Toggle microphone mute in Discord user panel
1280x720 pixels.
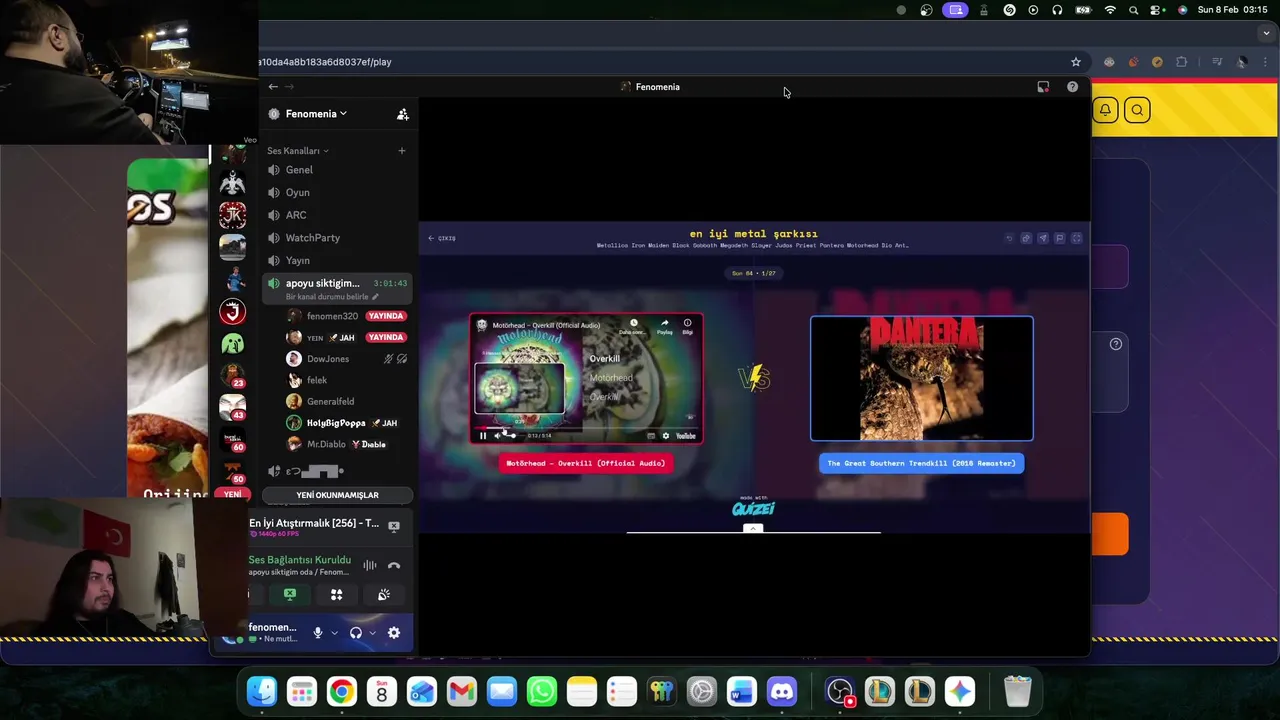[x=318, y=633]
